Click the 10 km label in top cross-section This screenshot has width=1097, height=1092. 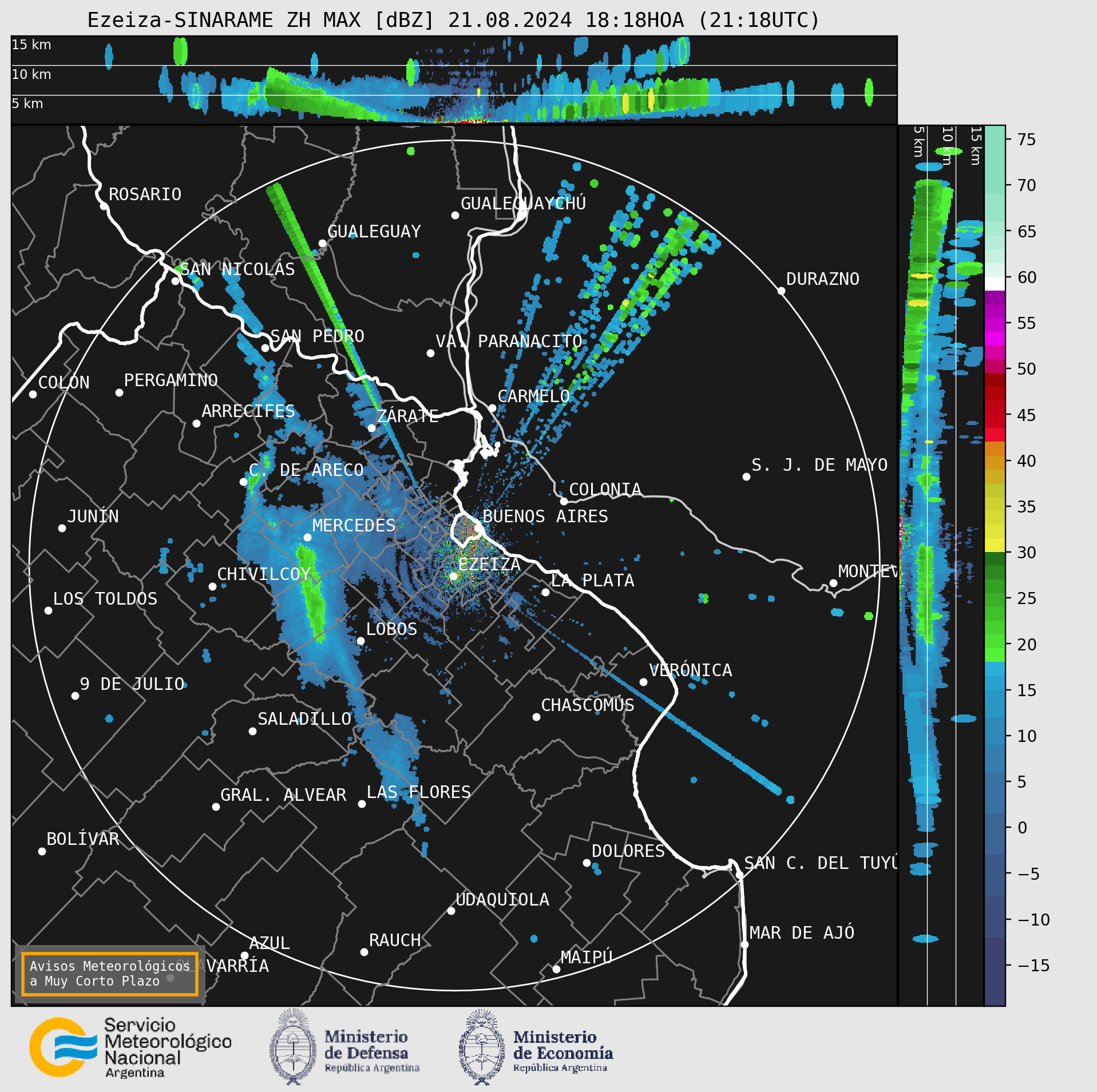[x=31, y=74]
